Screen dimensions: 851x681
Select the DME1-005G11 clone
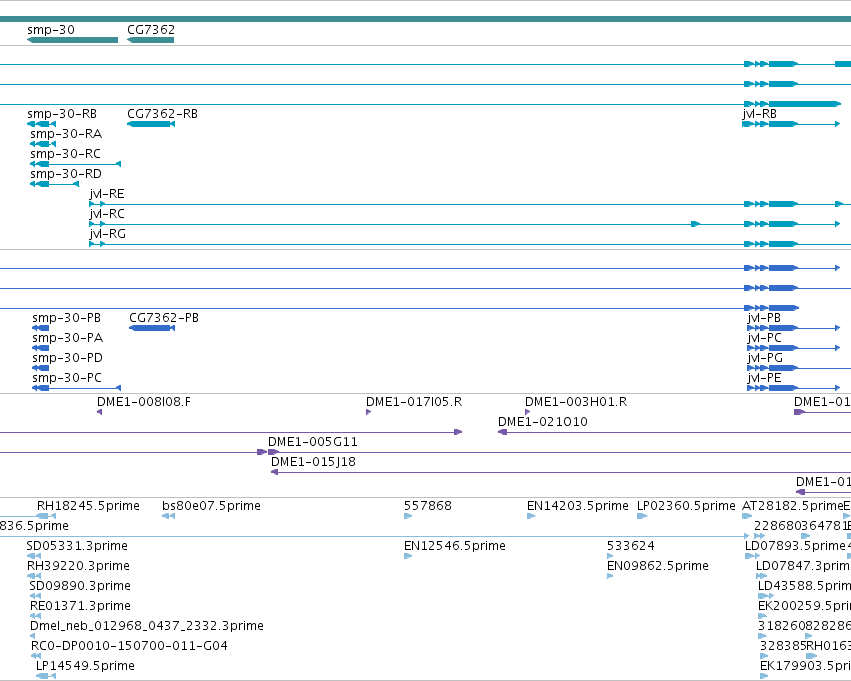pos(559,452)
